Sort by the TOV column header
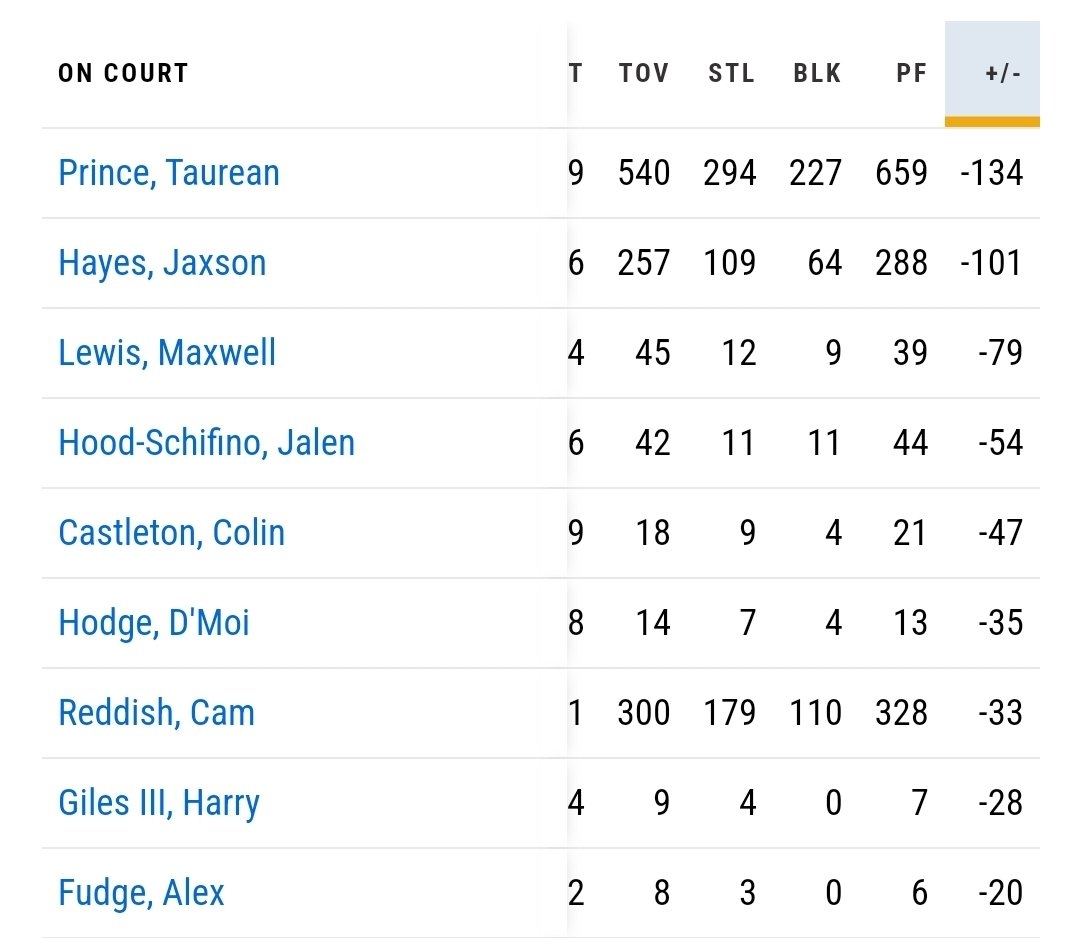 click(x=644, y=73)
